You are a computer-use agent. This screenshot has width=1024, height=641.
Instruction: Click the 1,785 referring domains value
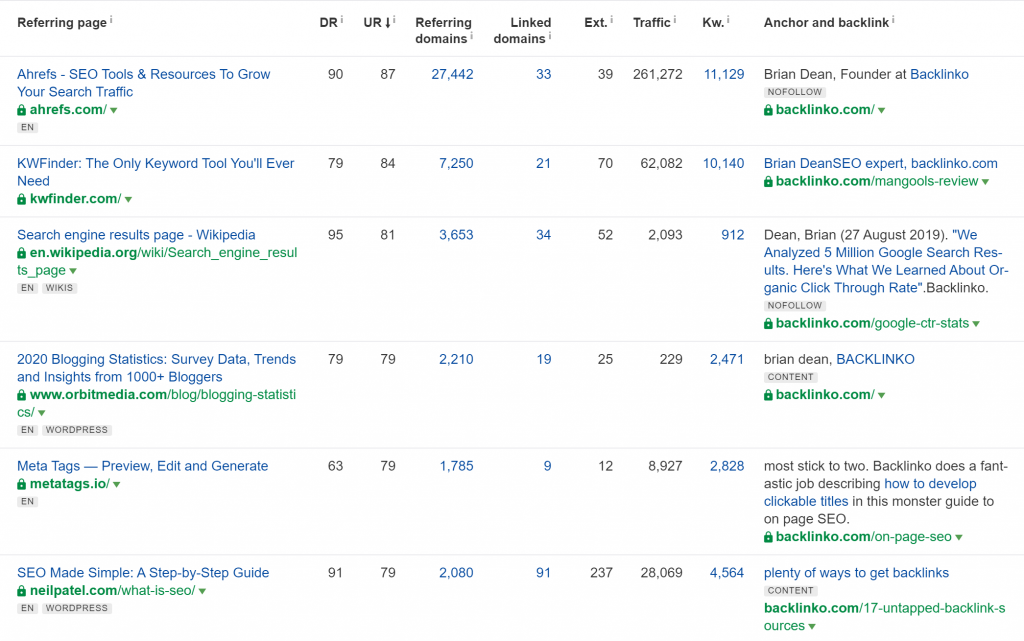click(456, 466)
